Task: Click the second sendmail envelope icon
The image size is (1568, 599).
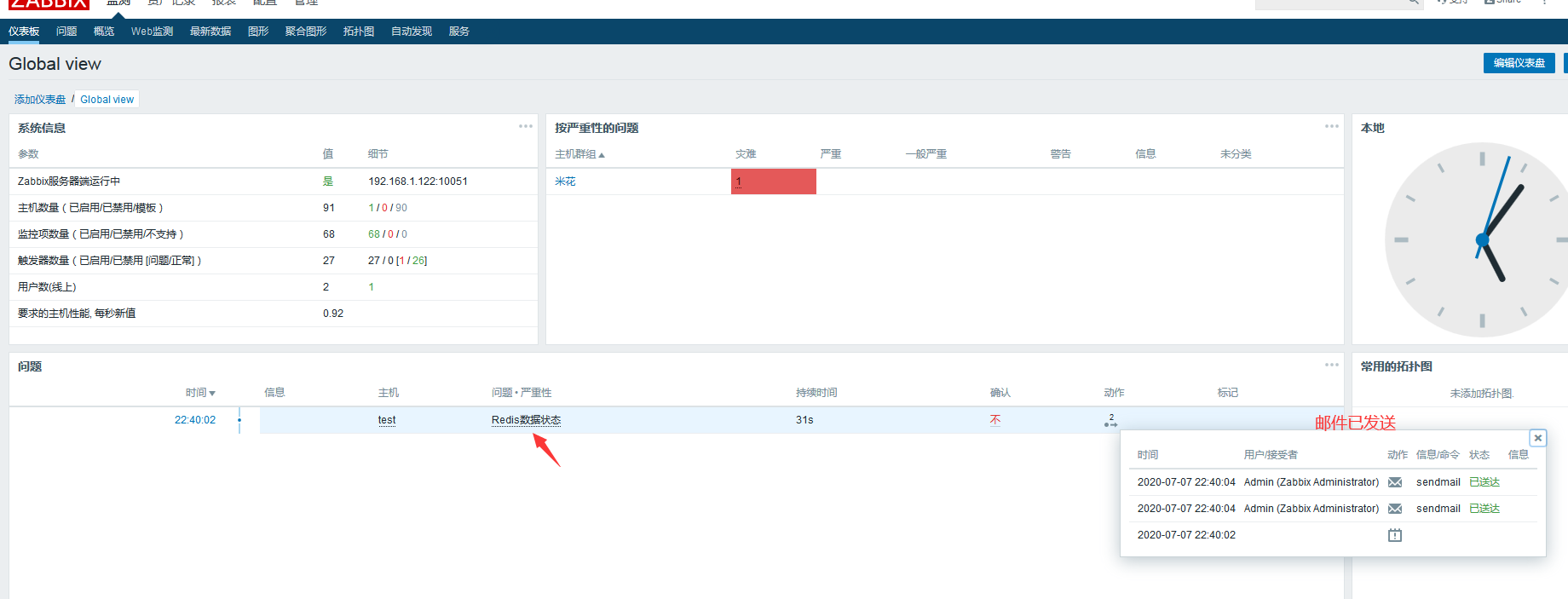Action: point(1394,509)
